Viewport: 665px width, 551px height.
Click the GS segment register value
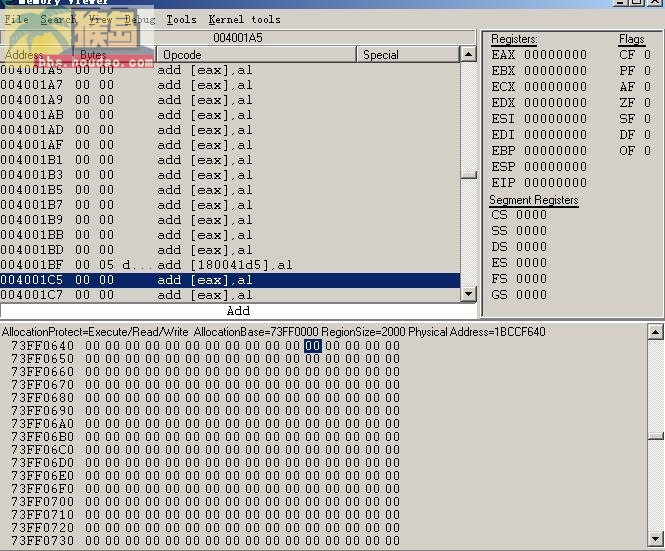coord(531,295)
